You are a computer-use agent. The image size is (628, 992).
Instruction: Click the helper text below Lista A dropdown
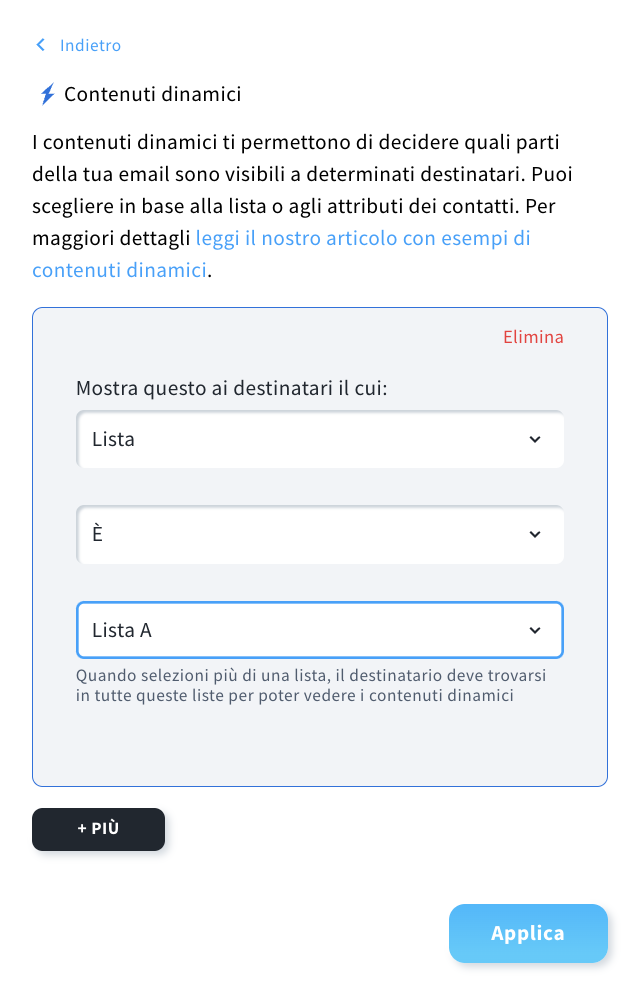tap(317, 686)
